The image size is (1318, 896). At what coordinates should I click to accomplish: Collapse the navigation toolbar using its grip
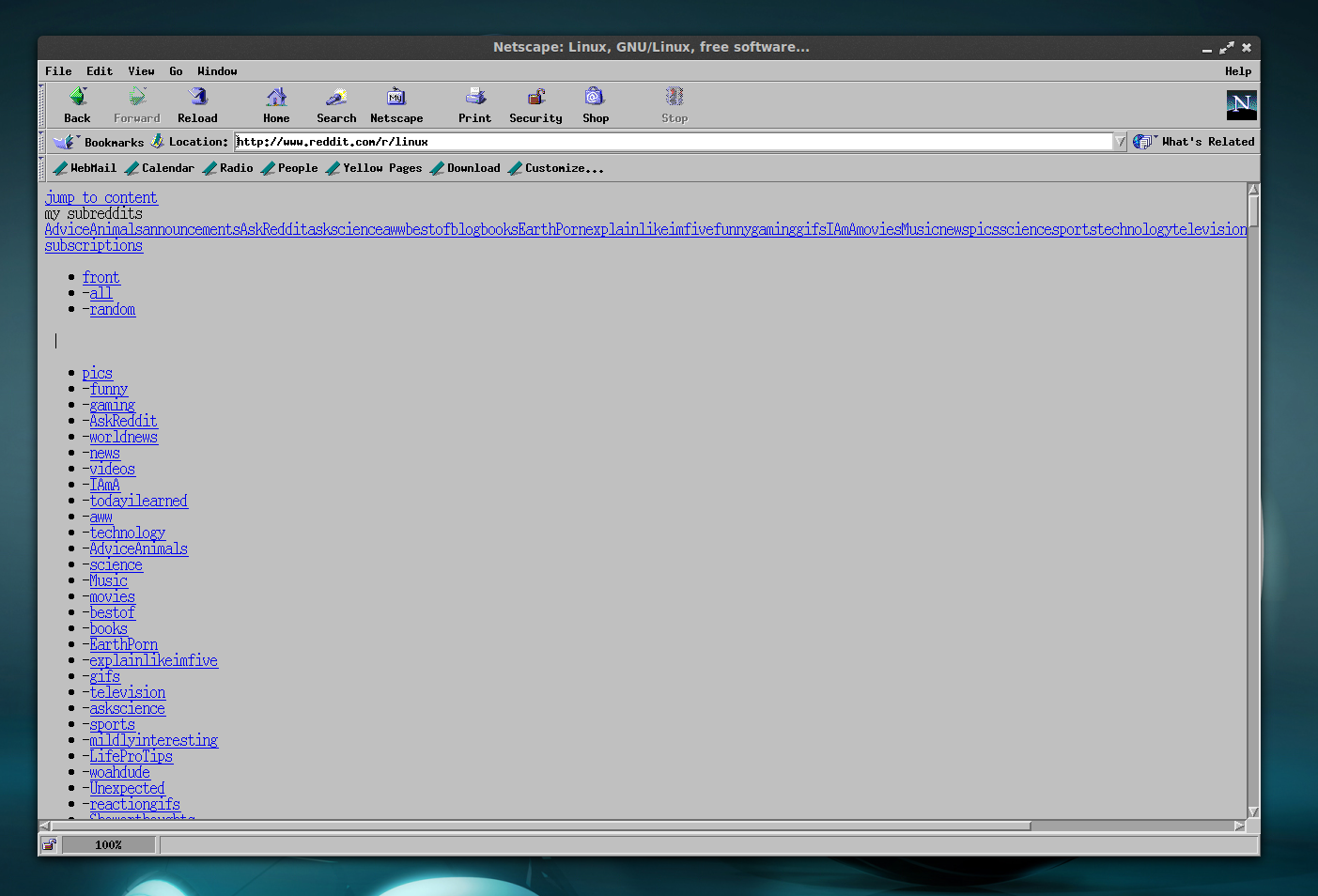pyautogui.click(x=41, y=105)
